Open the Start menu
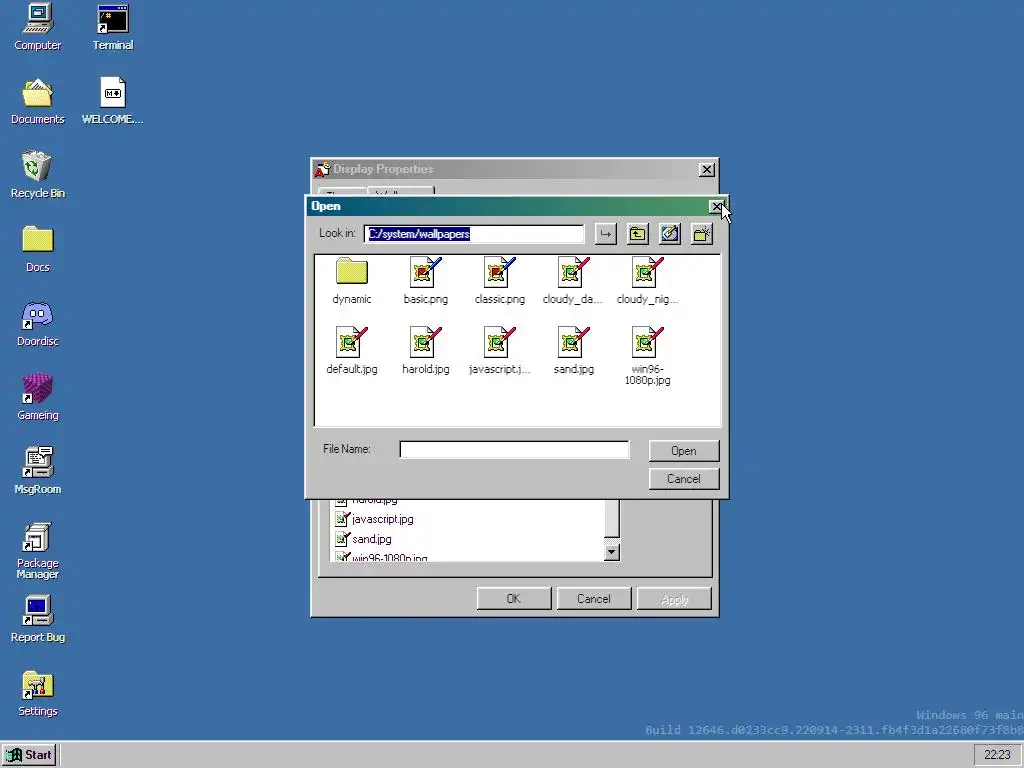This screenshot has width=1024, height=768. click(x=29, y=755)
